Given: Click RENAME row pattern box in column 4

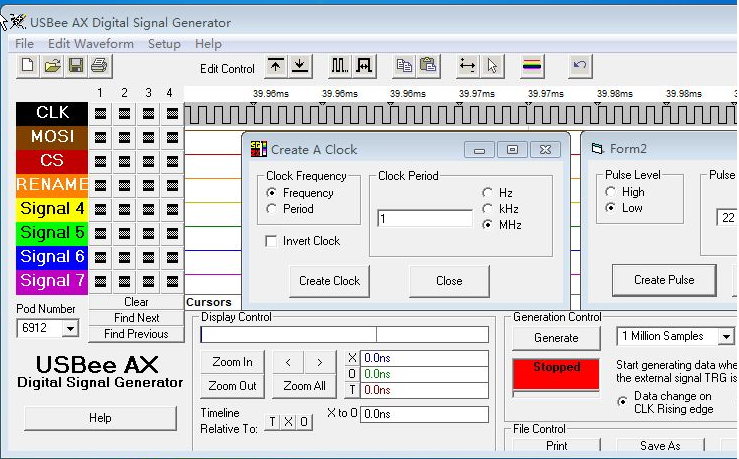Looking at the screenshot, I should tap(172, 185).
